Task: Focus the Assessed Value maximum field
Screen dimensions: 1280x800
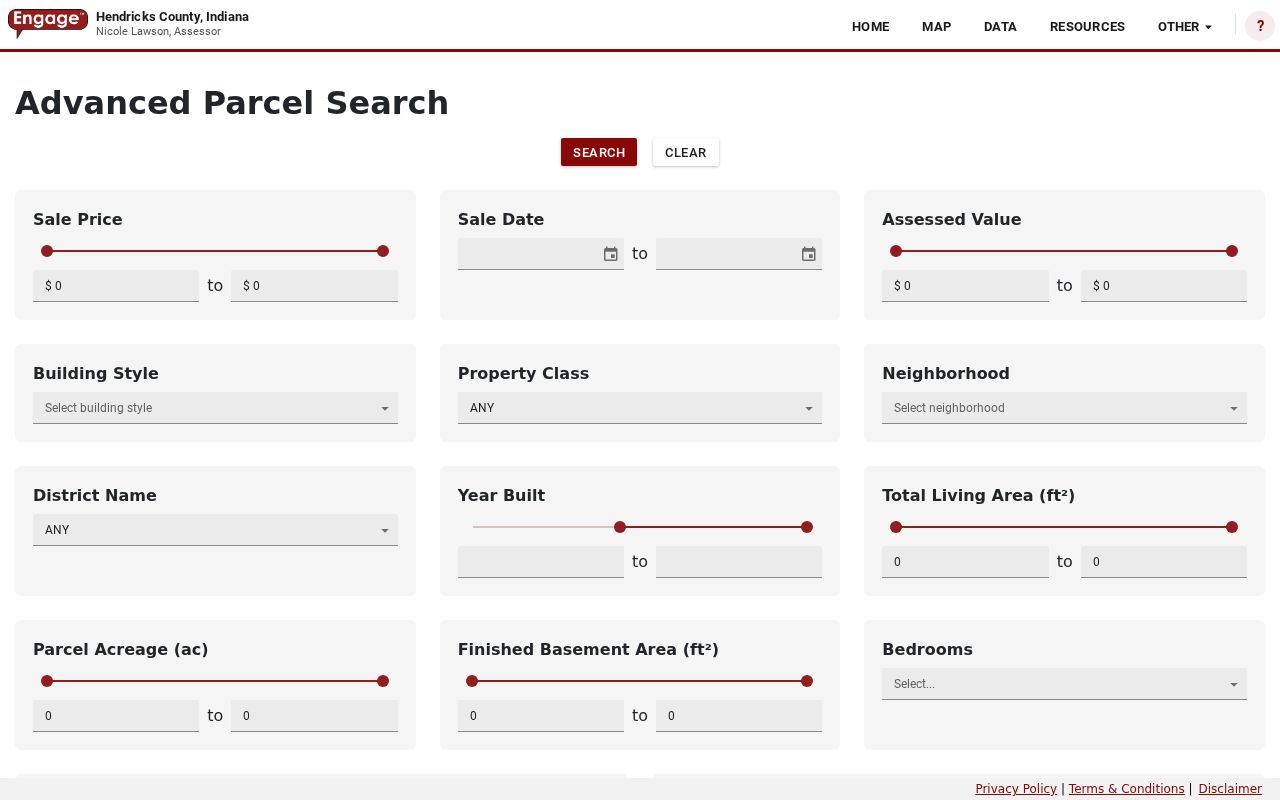Action: click(1164, 286)
